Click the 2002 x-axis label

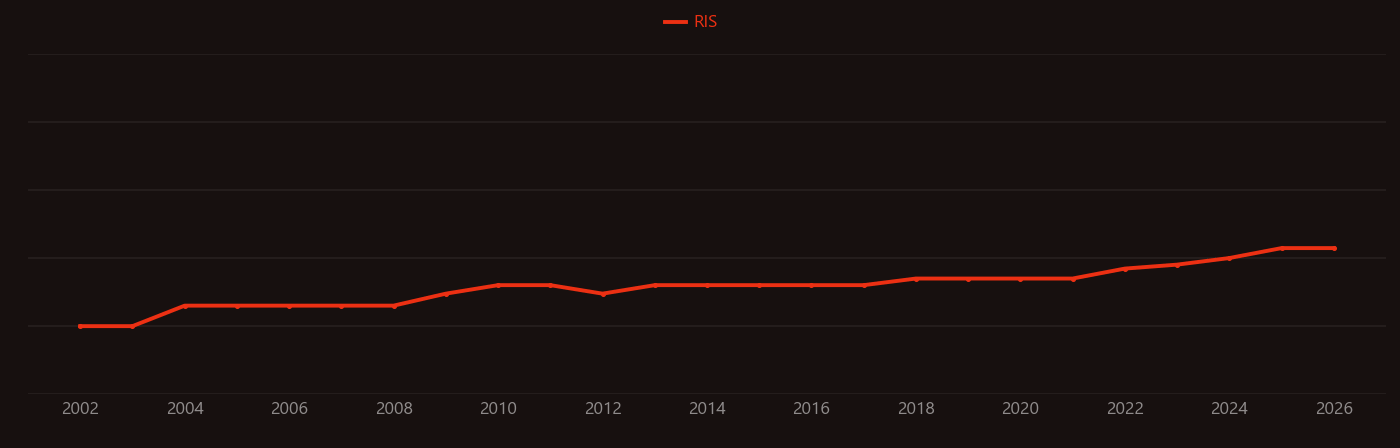pos(80,409)
